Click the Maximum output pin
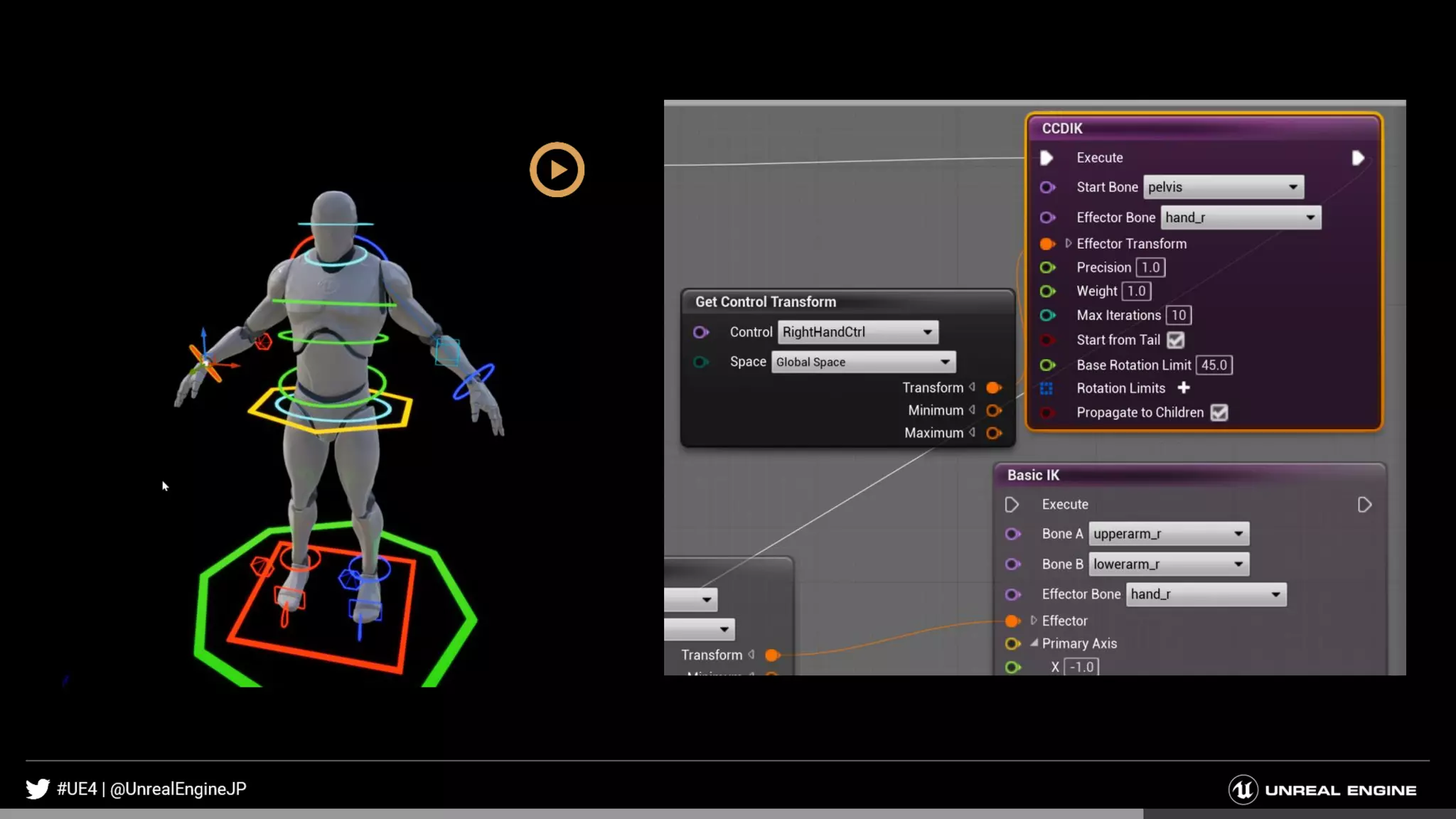The image size is (1456, 819). 994,433
